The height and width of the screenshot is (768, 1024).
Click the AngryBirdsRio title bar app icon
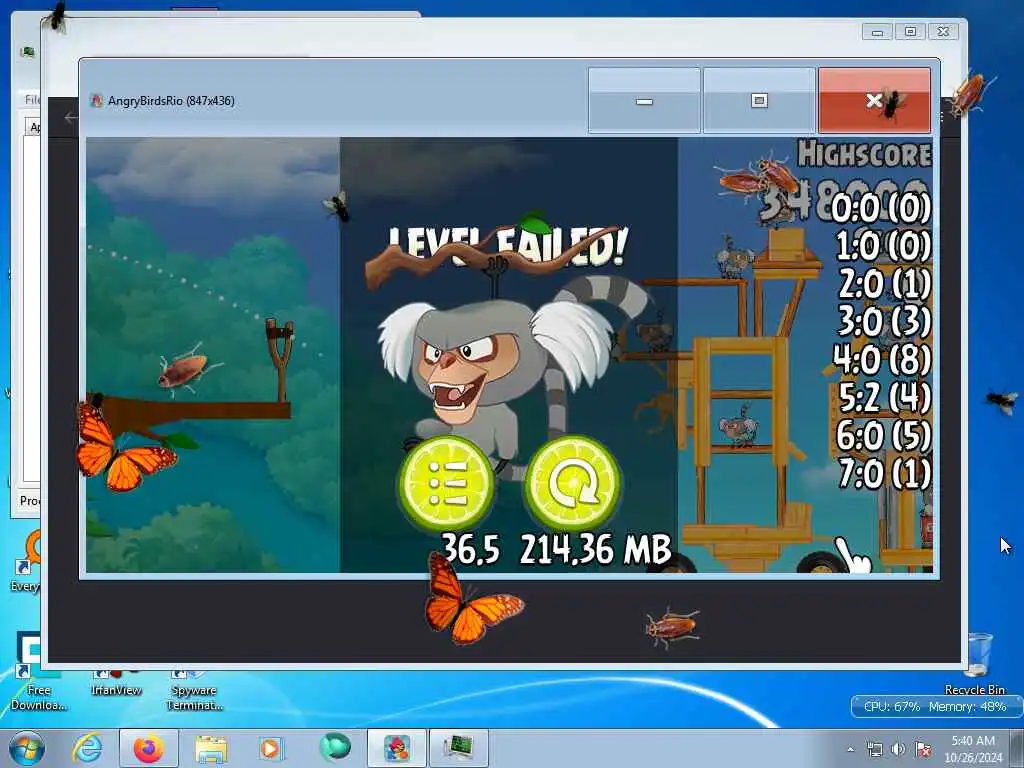click(97, 101)
